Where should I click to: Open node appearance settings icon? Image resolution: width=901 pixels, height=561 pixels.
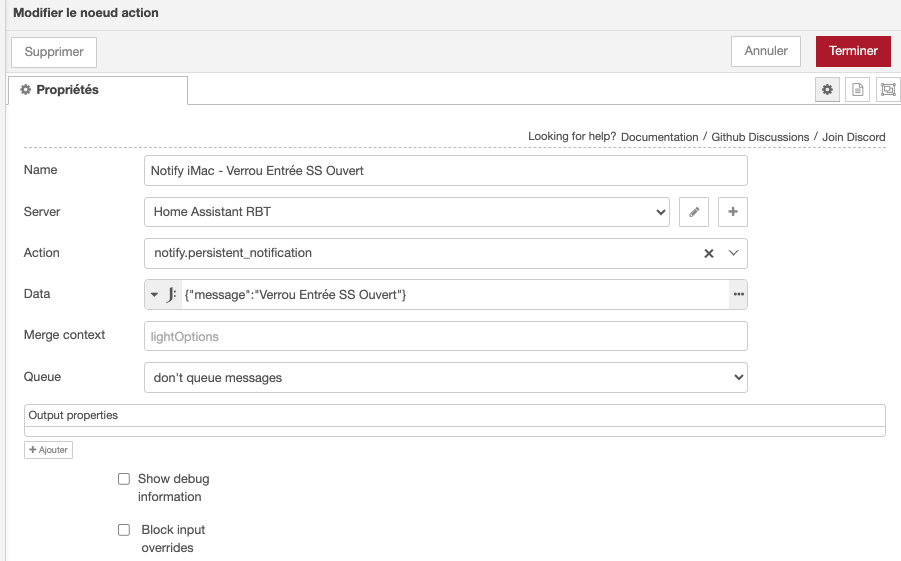click(887, 90)
